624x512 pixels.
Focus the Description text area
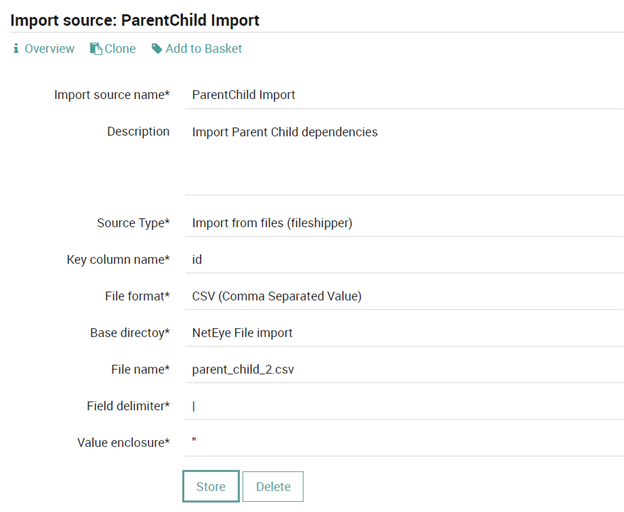tap(404, 157)
